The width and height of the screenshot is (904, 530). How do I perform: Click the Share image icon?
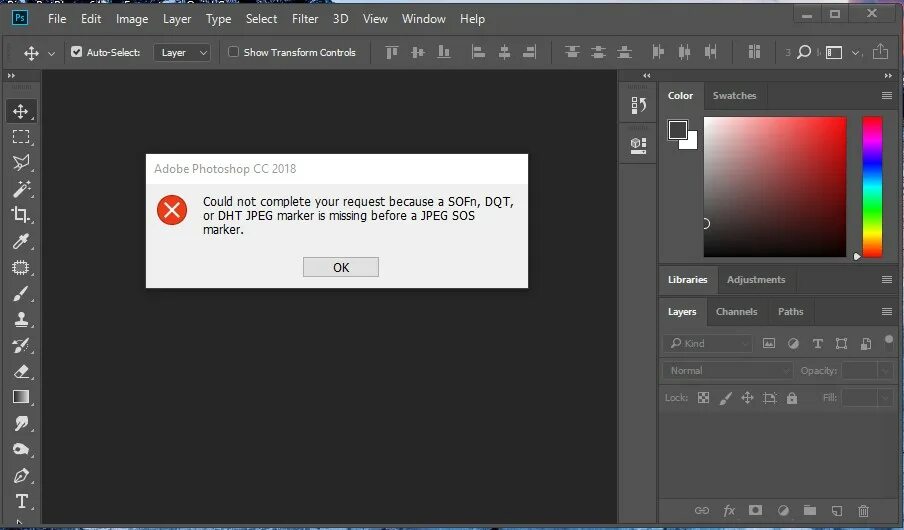880,52
